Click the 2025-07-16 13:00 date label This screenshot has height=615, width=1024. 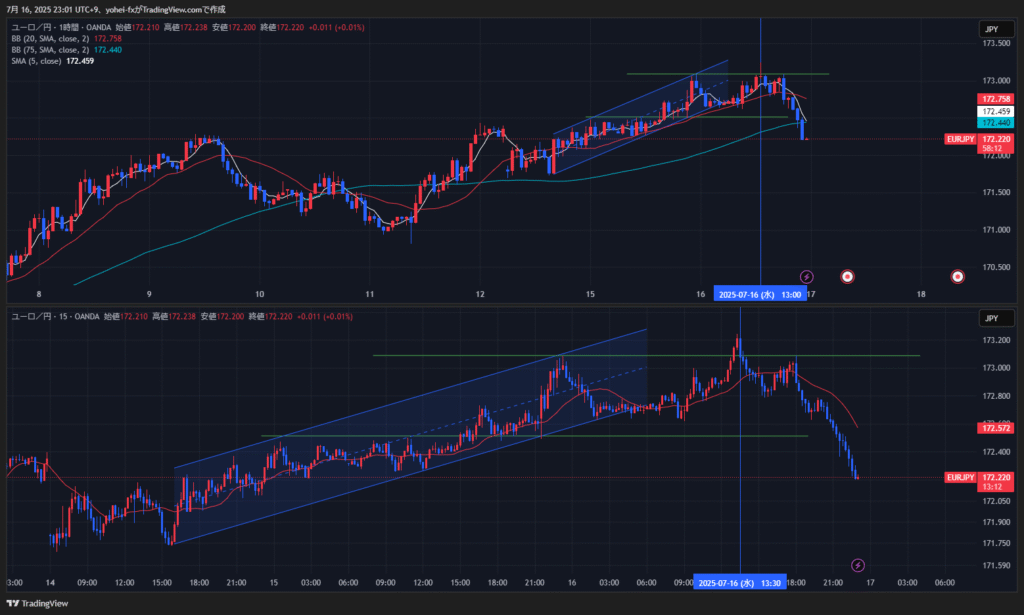[x=760, y=294]
